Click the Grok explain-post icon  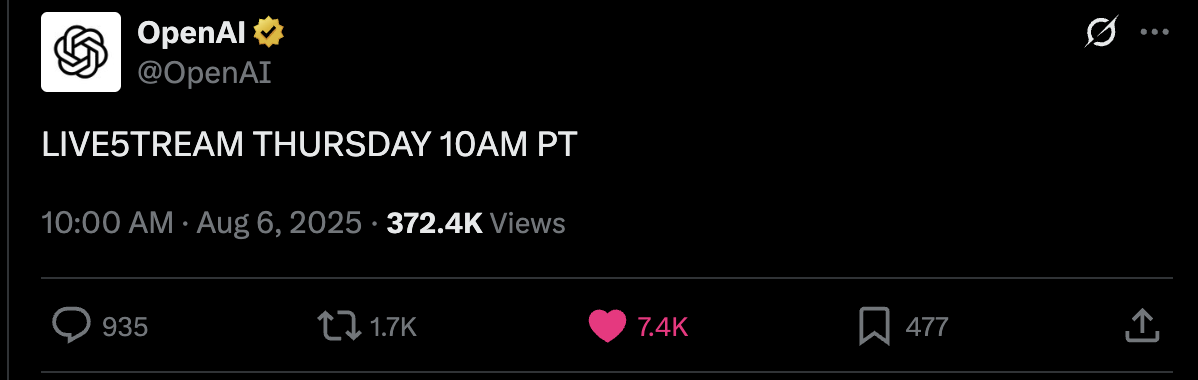(1102, 32)
